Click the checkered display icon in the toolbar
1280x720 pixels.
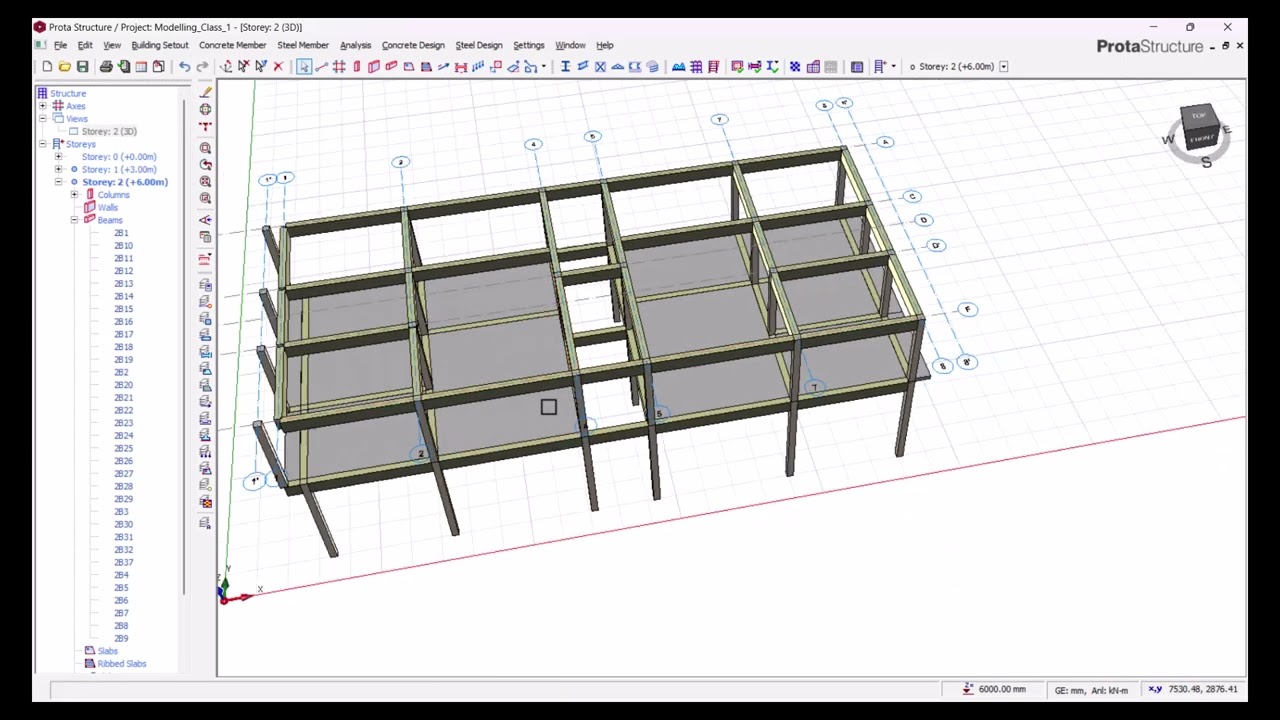(795, 67)
